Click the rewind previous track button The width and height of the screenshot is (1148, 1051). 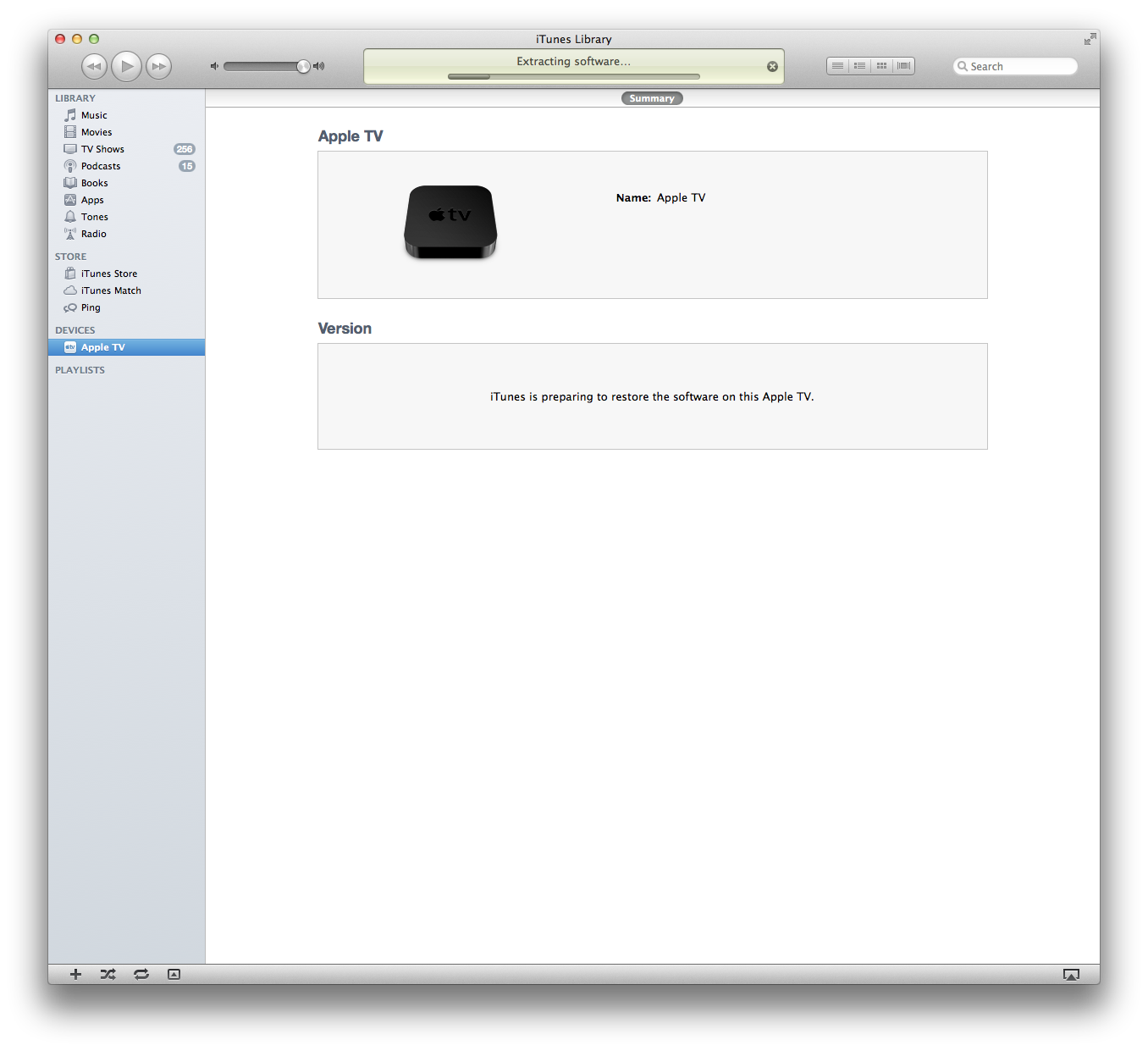(94, 66)
